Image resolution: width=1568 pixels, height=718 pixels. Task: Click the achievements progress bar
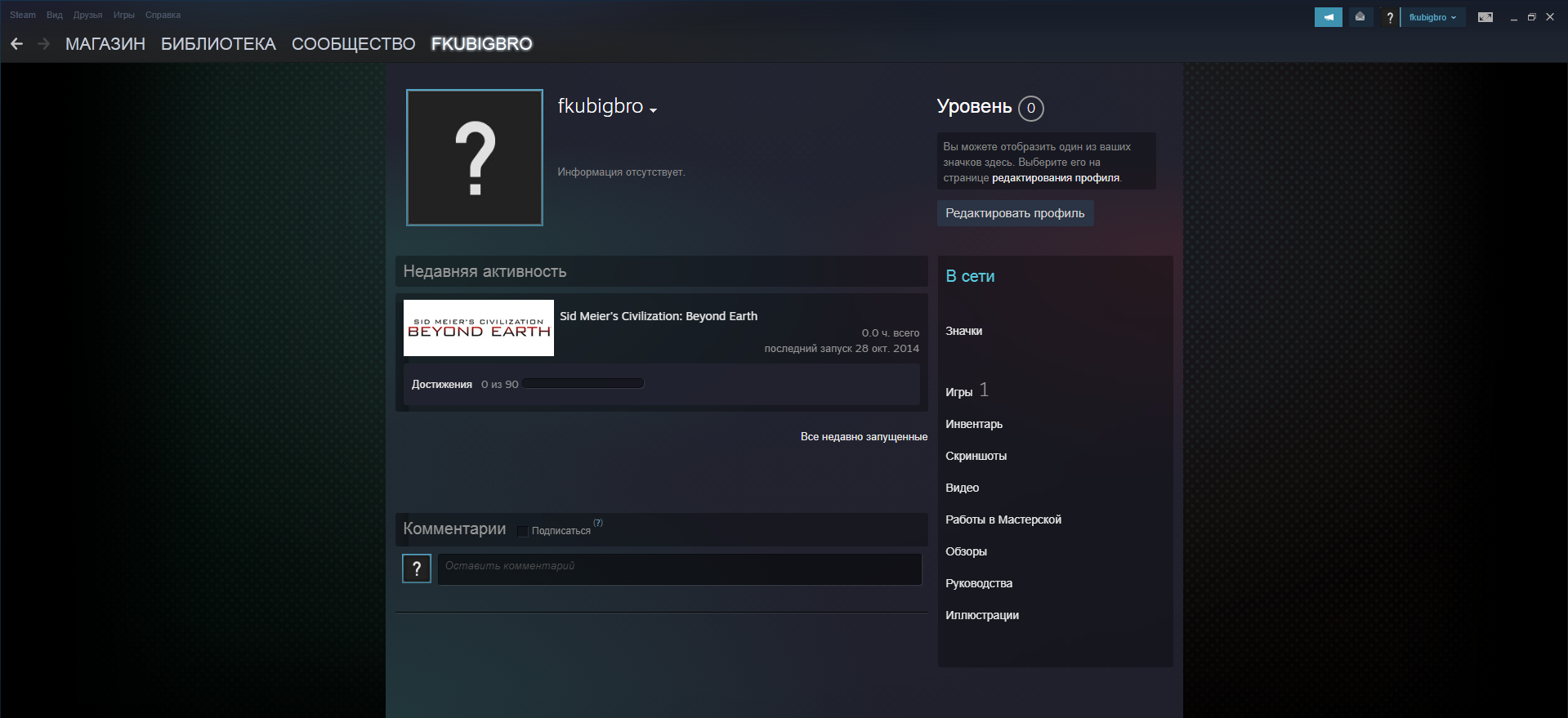point(583,384)
